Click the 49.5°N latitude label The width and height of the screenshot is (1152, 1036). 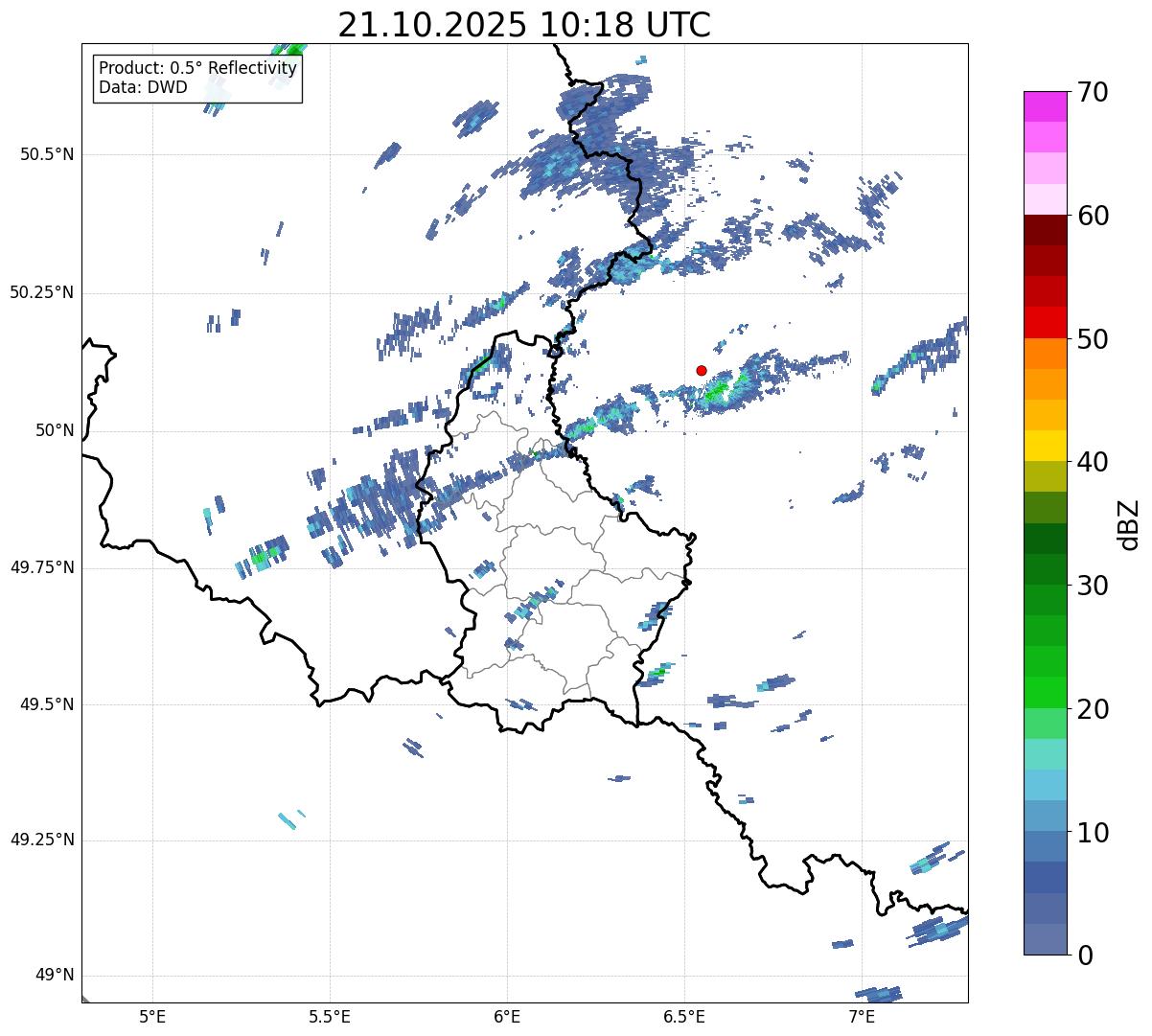pyautogui.click(x=47, y=704)
